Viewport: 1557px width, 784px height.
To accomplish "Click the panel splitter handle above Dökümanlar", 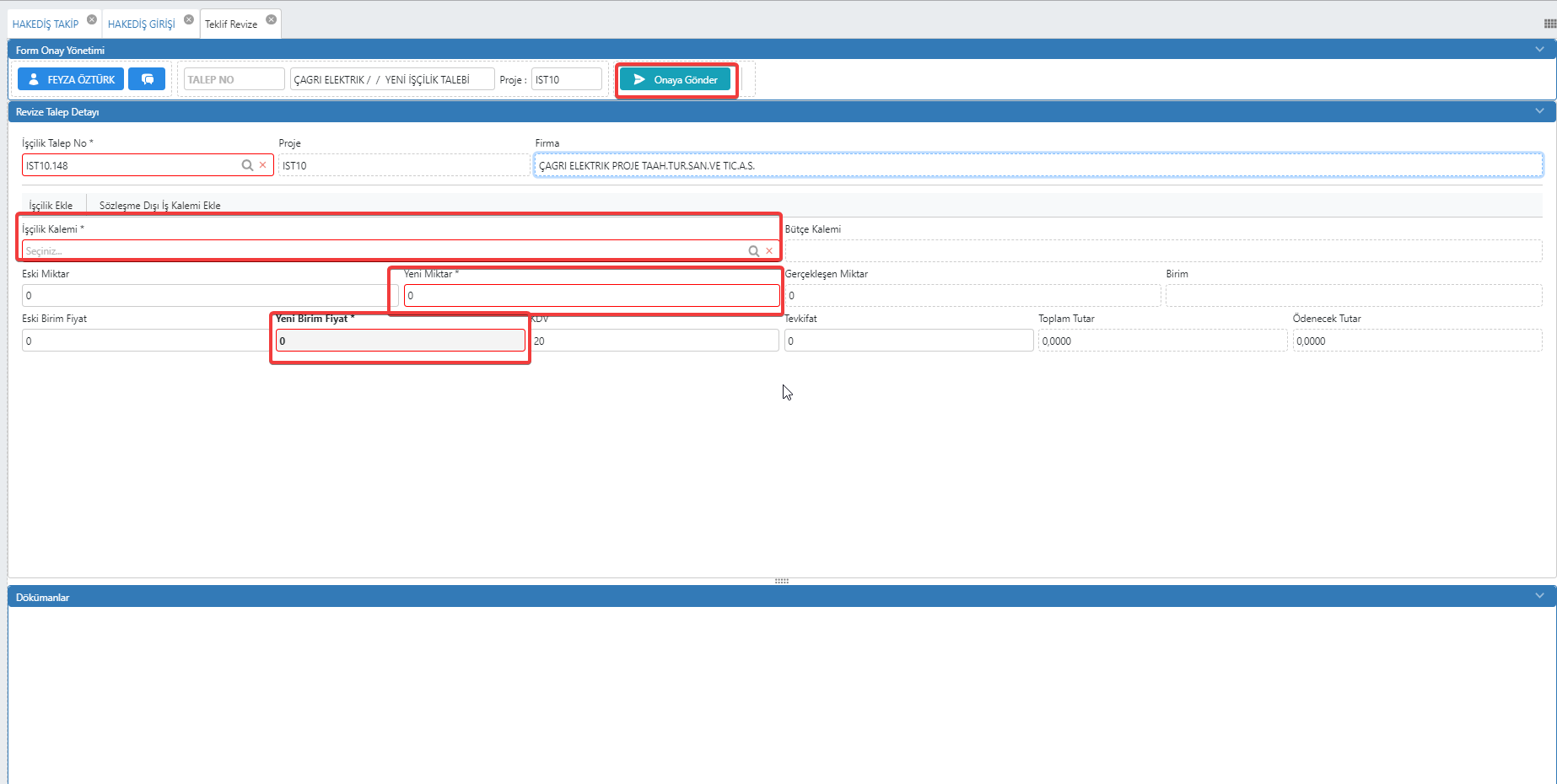I will (781, 581).
